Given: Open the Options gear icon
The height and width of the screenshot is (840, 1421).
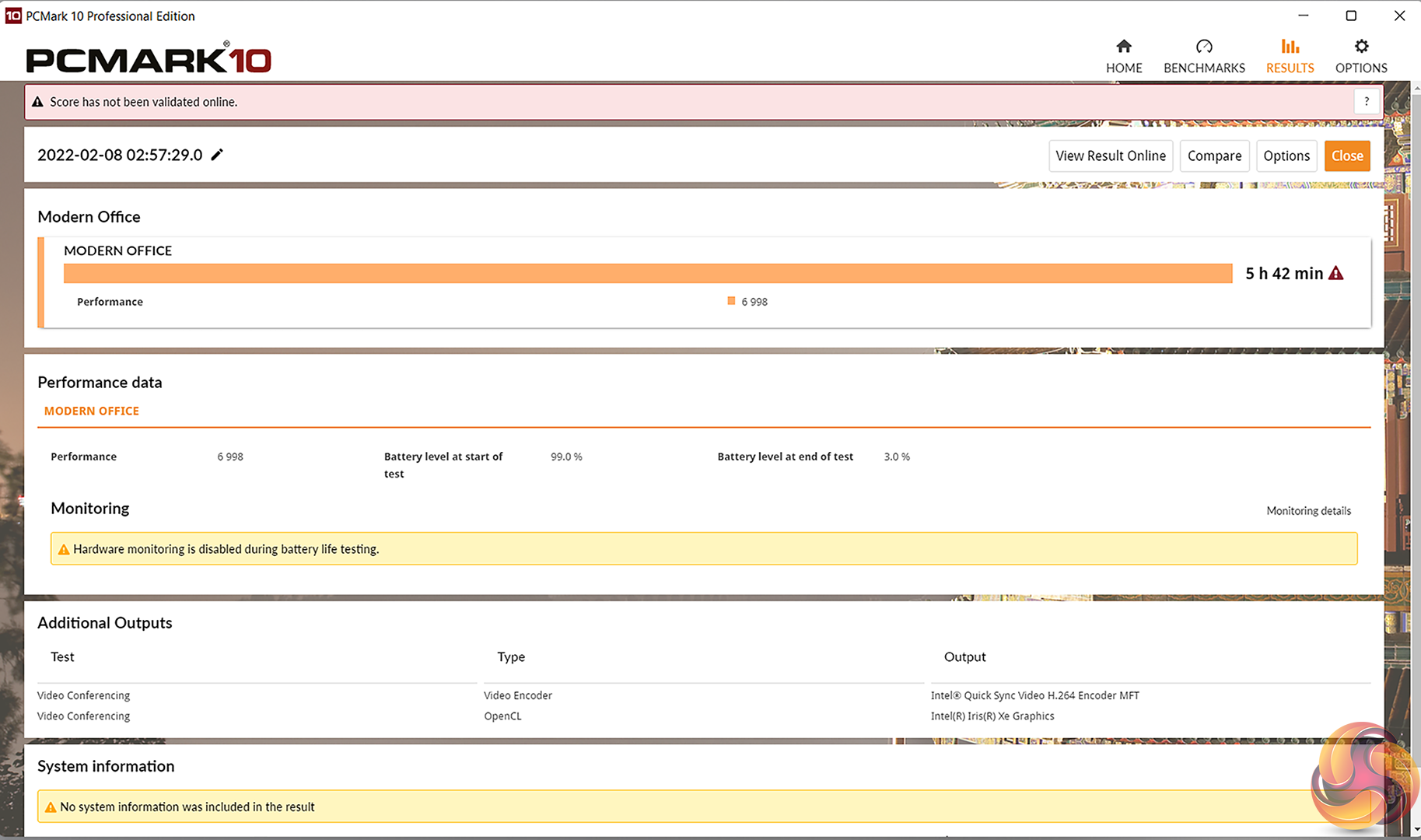Looking at the screenshot, I should coord(1361,47).
